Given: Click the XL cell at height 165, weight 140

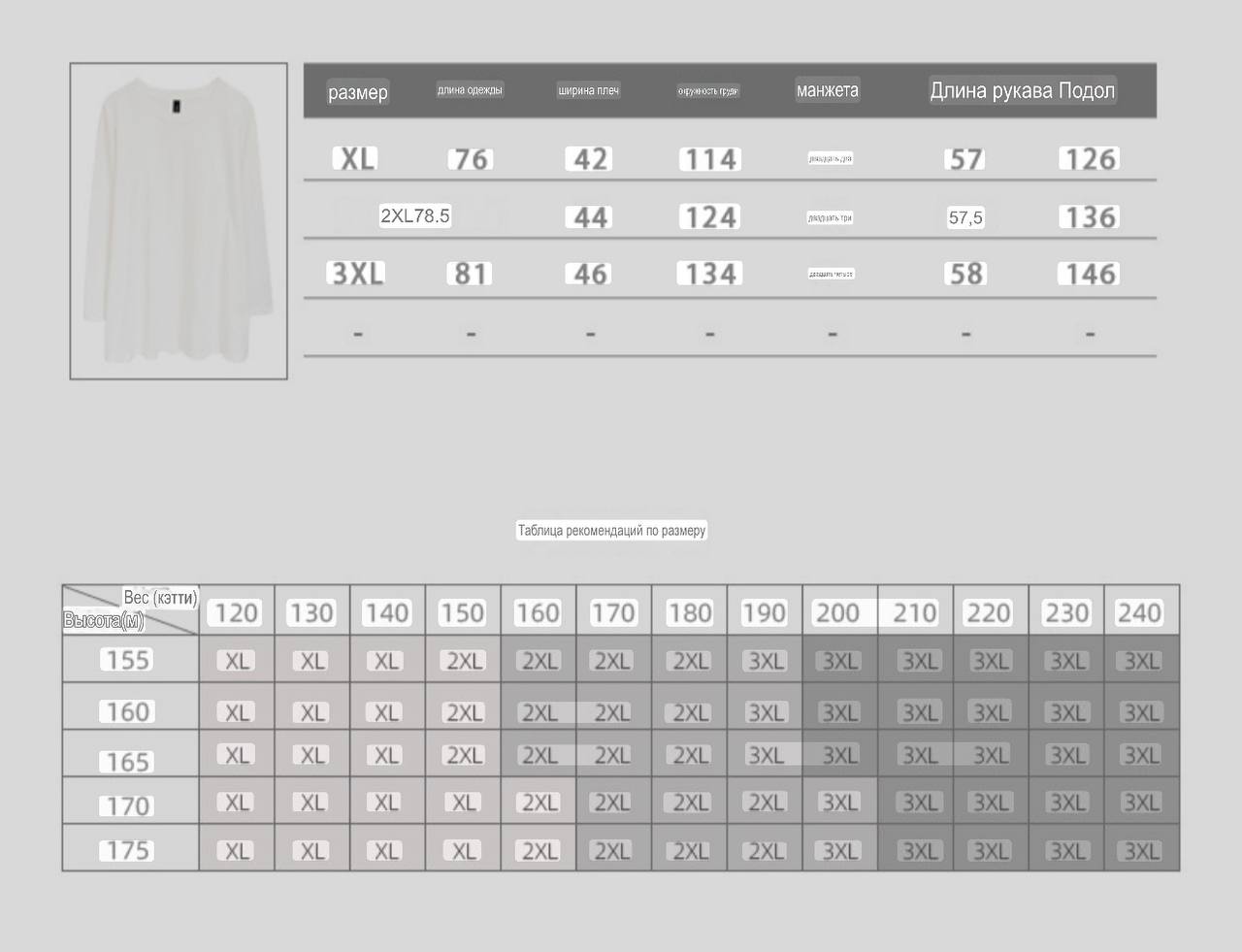Looking at the screenshot, I should (387, 754).
